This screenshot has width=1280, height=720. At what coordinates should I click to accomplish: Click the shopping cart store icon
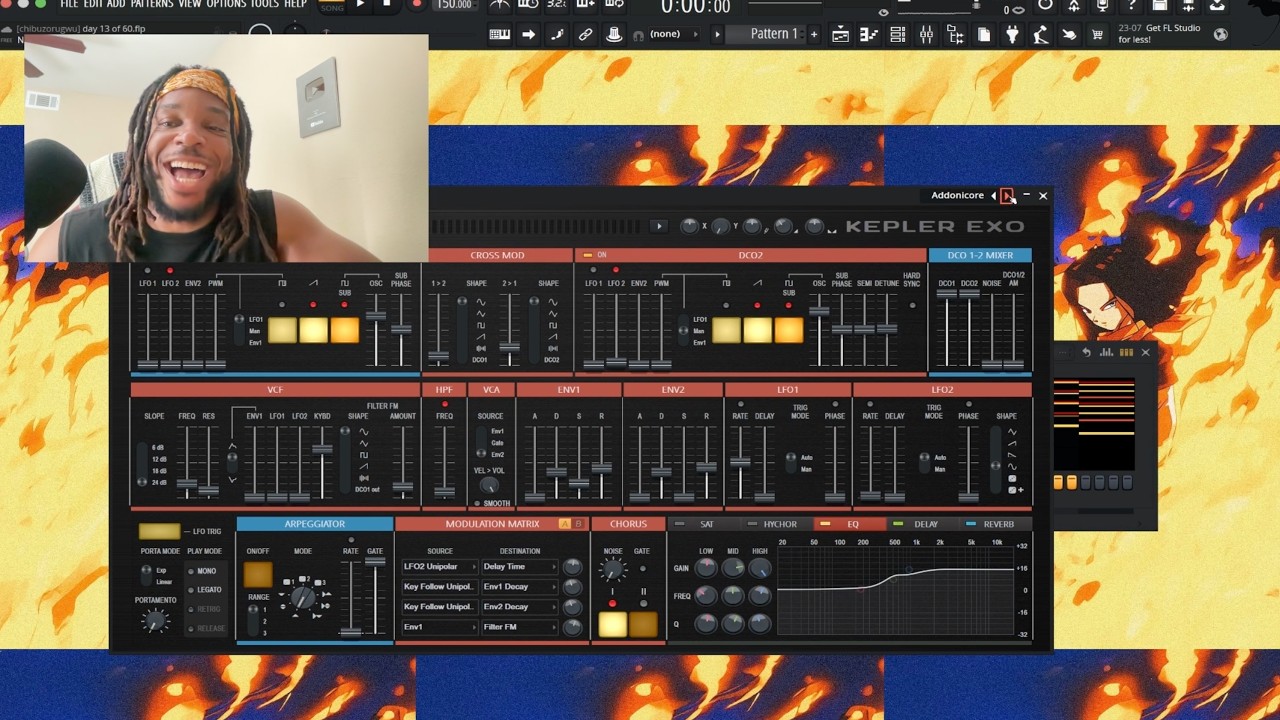[1098, 34]
